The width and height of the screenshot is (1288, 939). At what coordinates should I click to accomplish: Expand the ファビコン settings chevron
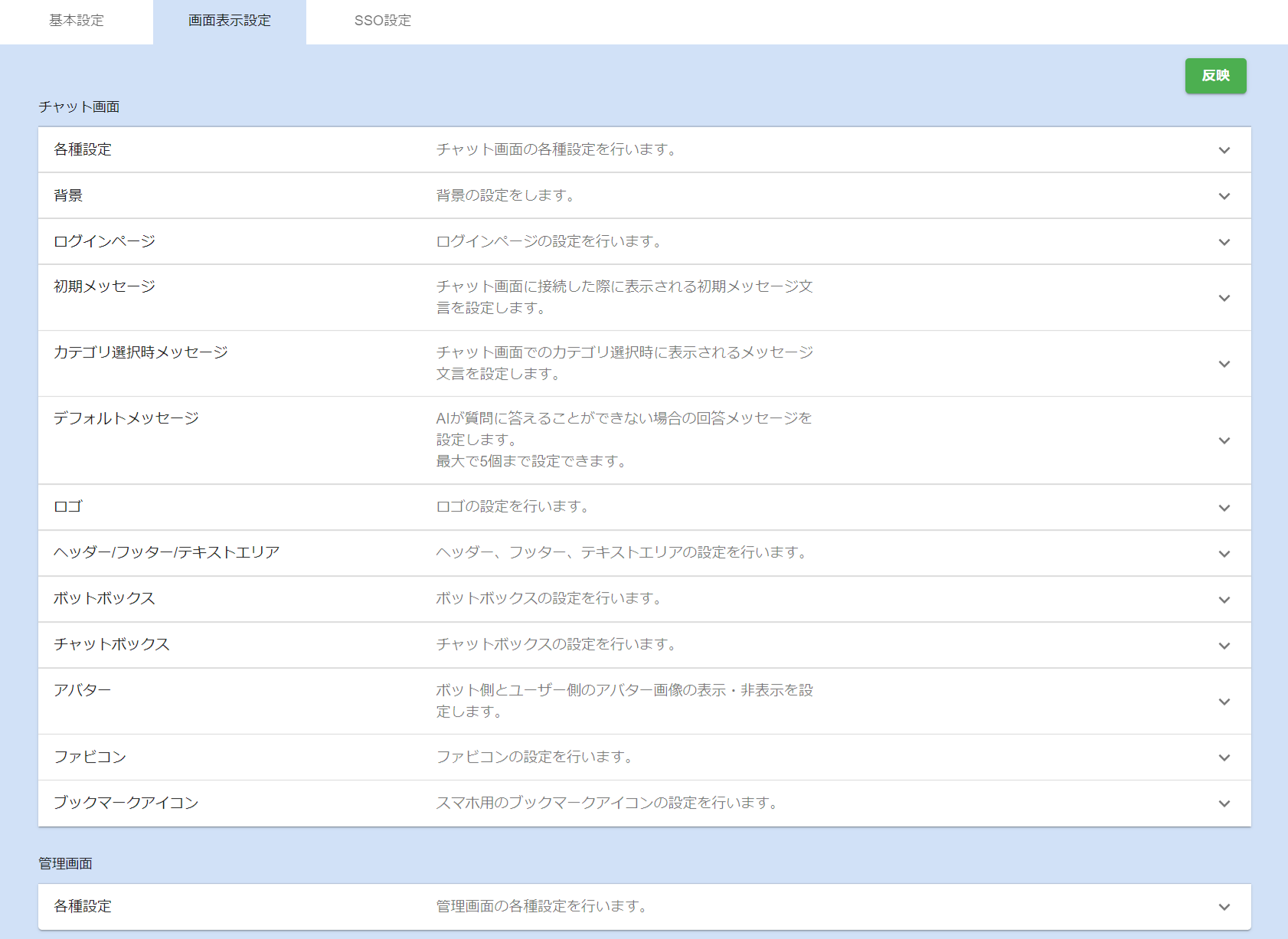click(x=1224, y=757)
